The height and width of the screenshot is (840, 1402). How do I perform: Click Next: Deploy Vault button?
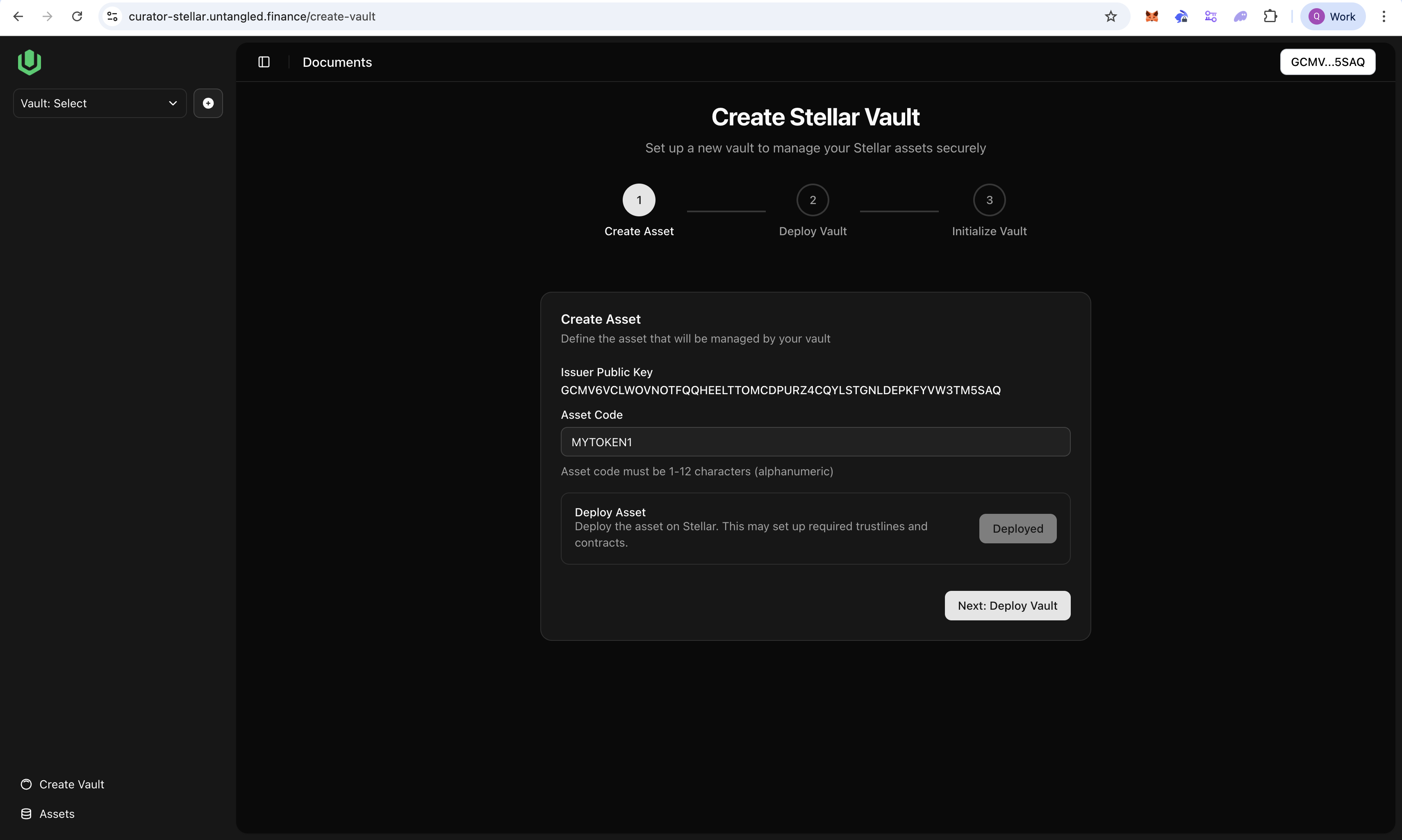(1007, 605)
